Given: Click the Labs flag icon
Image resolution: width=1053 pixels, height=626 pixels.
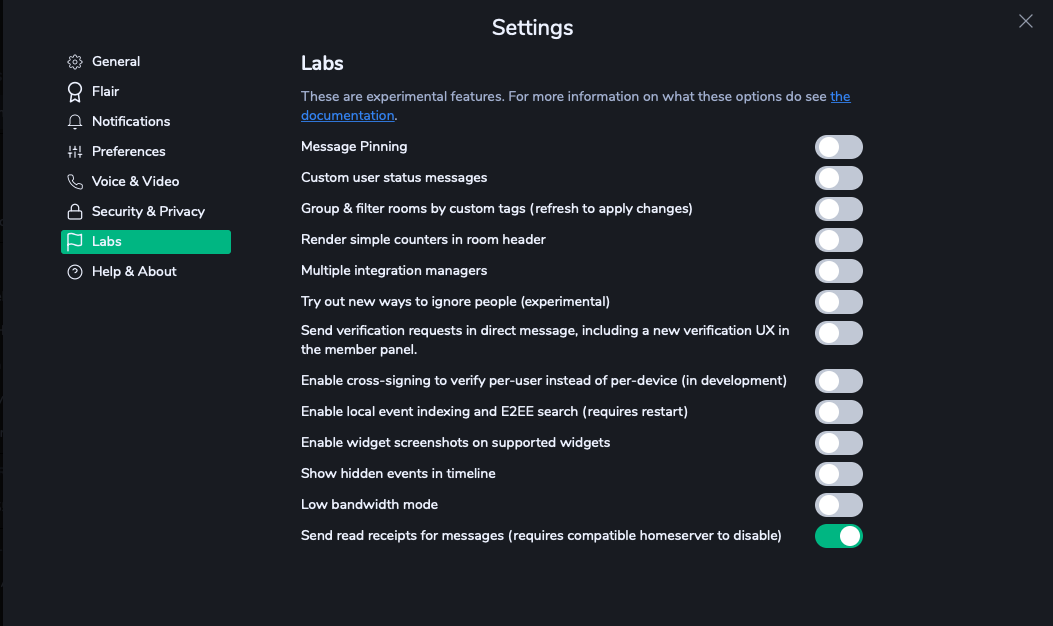Looking at the screenshot, I should pos(75,242).
